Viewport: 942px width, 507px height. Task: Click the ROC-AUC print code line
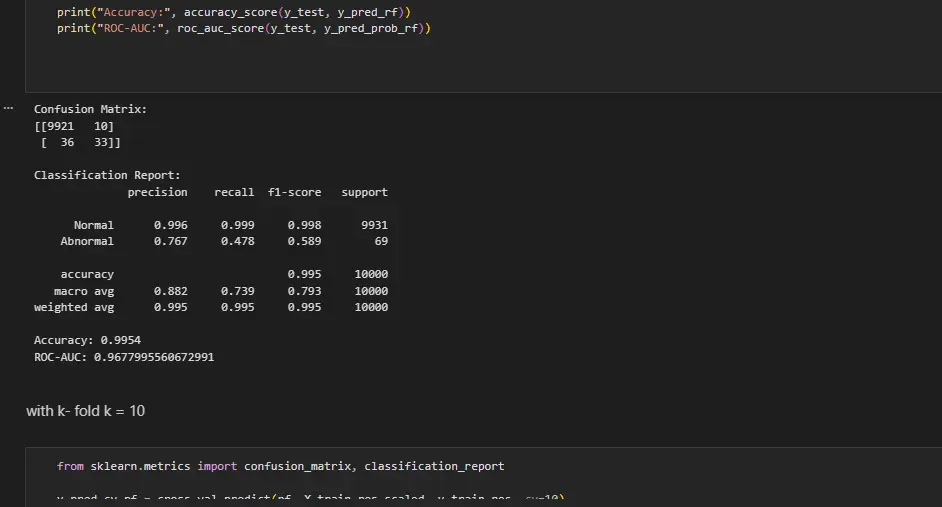point(244,28)
